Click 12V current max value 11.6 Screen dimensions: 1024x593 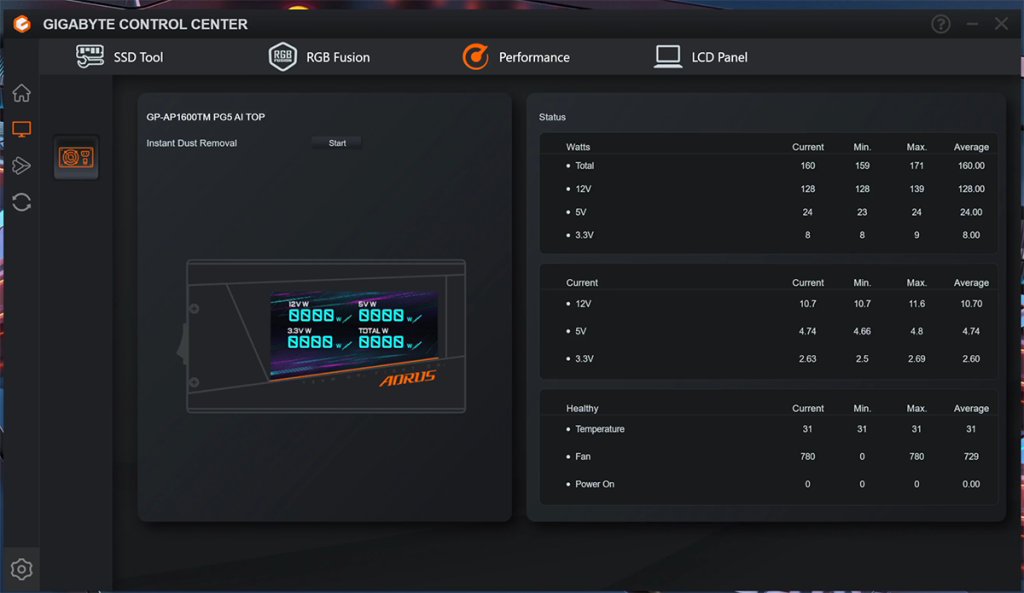click(x=916, y=304)
